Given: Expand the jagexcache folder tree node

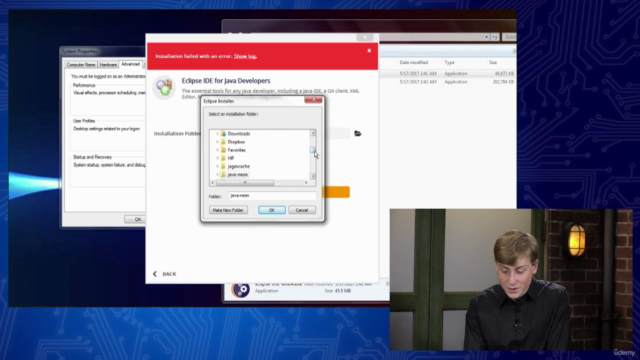Looking at the screenshot, I should (217, 166).
